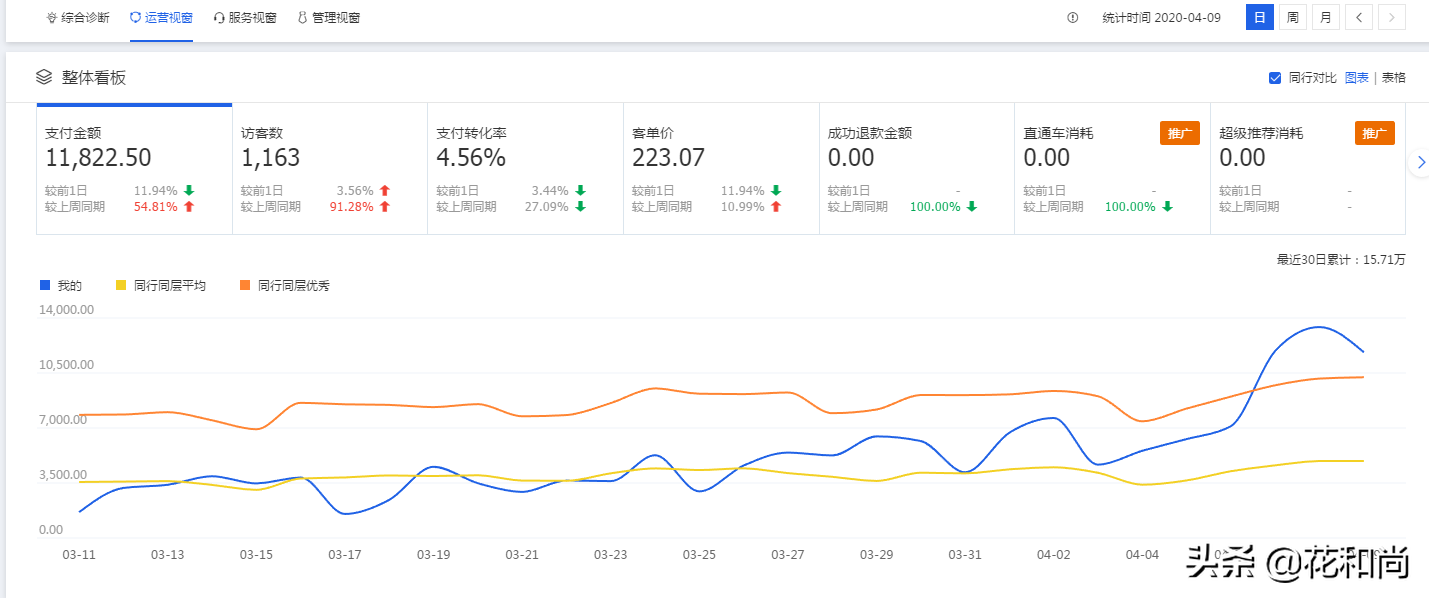
Task: Select the 日 daily view button
Action: tap(1260, 17)
